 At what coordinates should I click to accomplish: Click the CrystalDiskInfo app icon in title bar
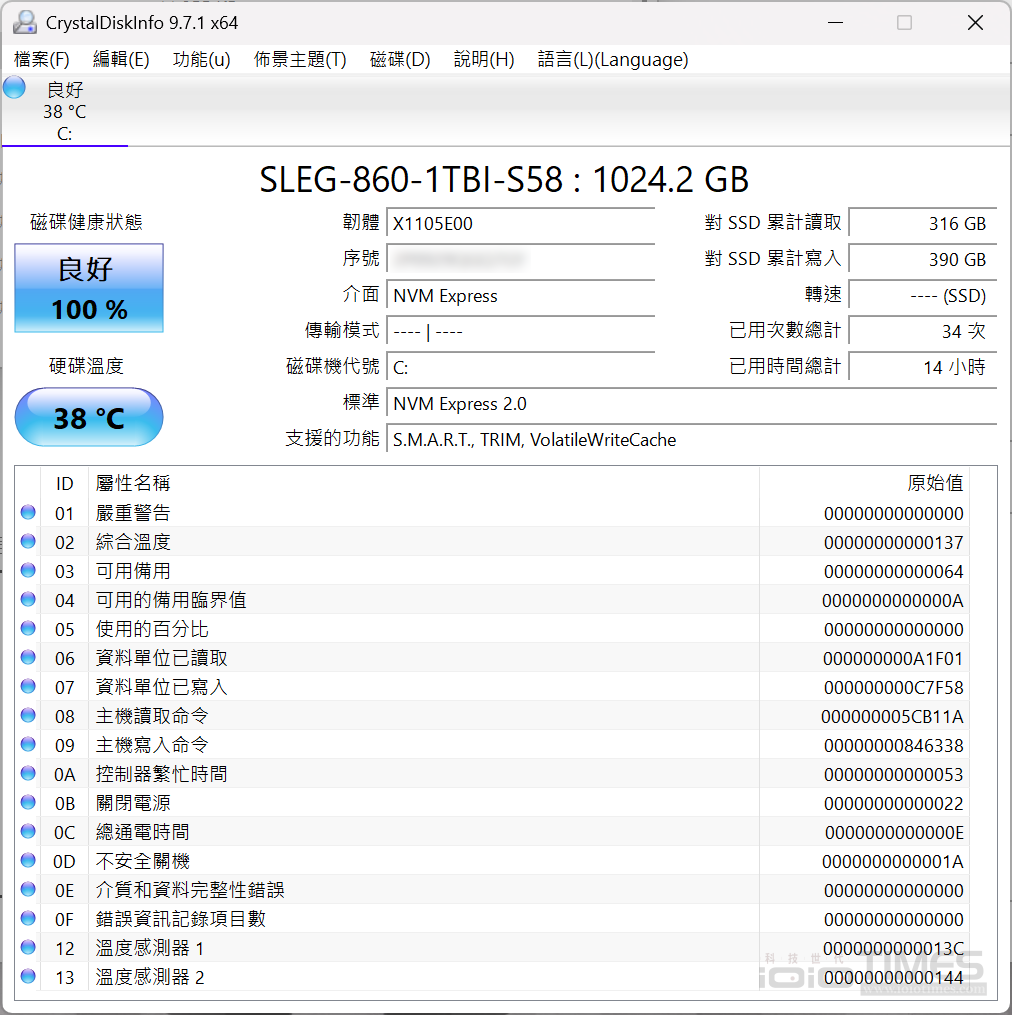click(x=25, y=23)
